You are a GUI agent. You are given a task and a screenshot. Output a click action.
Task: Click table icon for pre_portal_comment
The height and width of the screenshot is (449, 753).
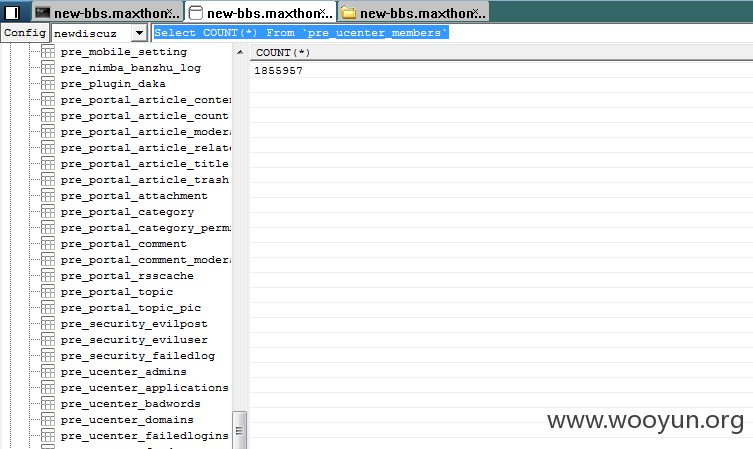coord(48,243)
